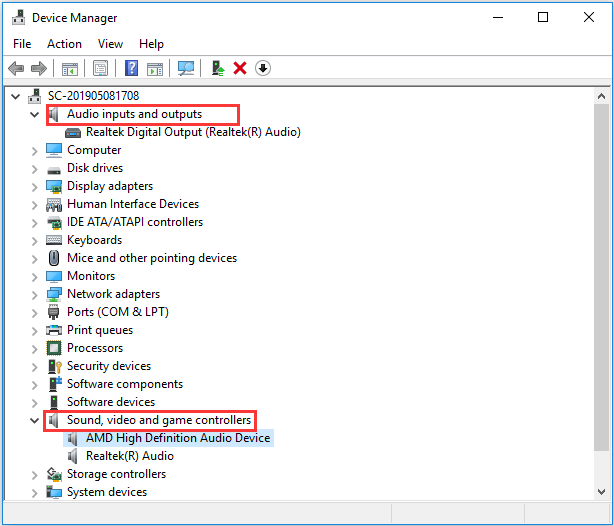614x526 pixels.
Task: Click the speaker icon of Audio inputs and outputs
Action: 54,114
